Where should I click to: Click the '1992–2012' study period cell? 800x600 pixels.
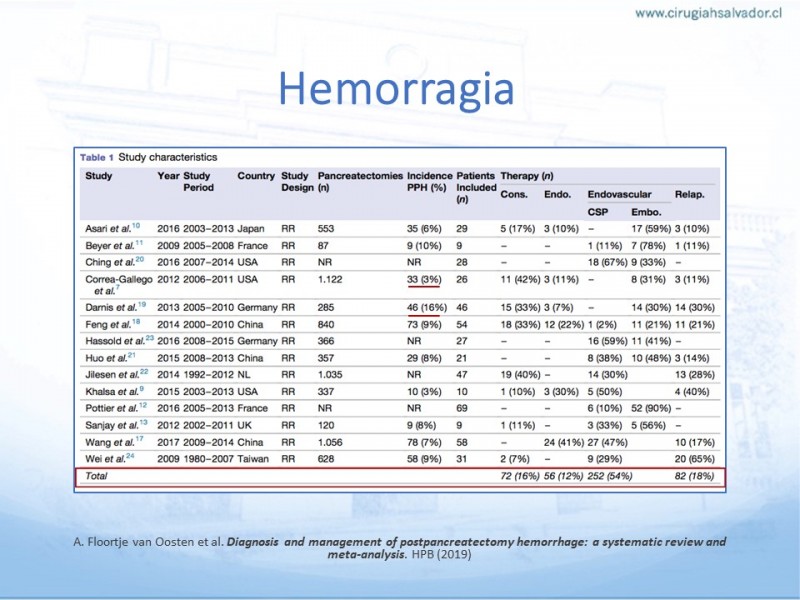(208, 374)
